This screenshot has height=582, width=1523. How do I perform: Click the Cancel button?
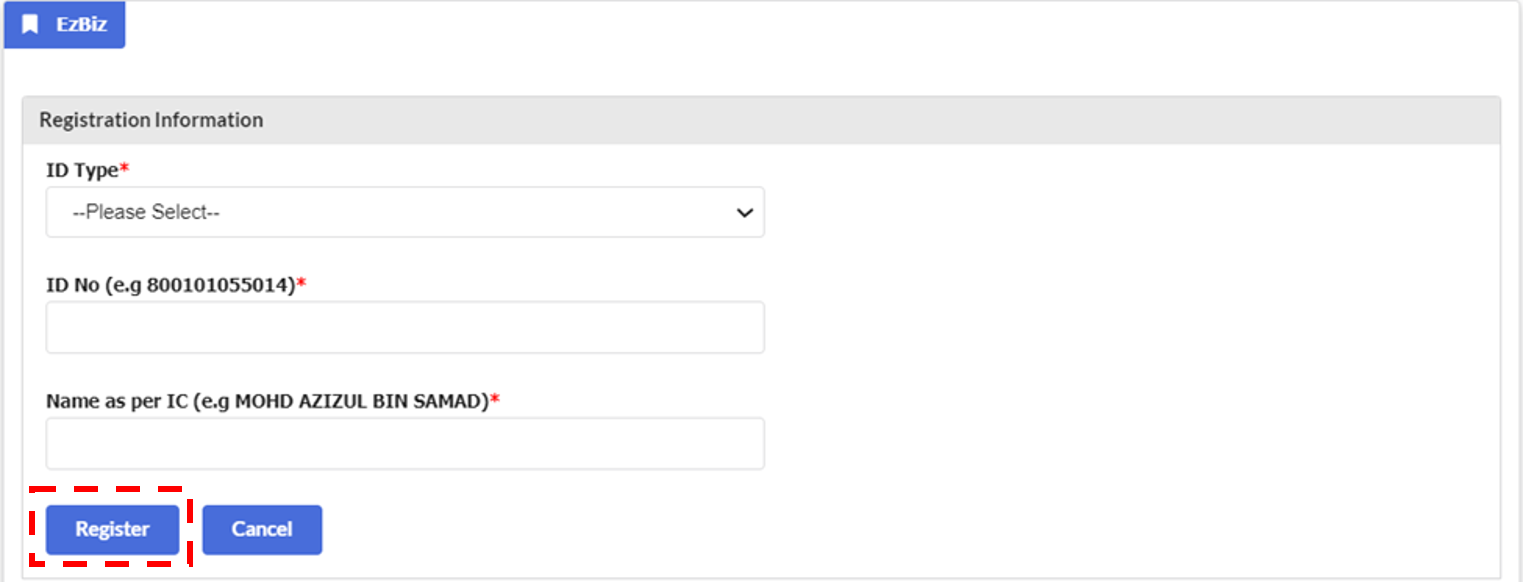tap(262, 529)
